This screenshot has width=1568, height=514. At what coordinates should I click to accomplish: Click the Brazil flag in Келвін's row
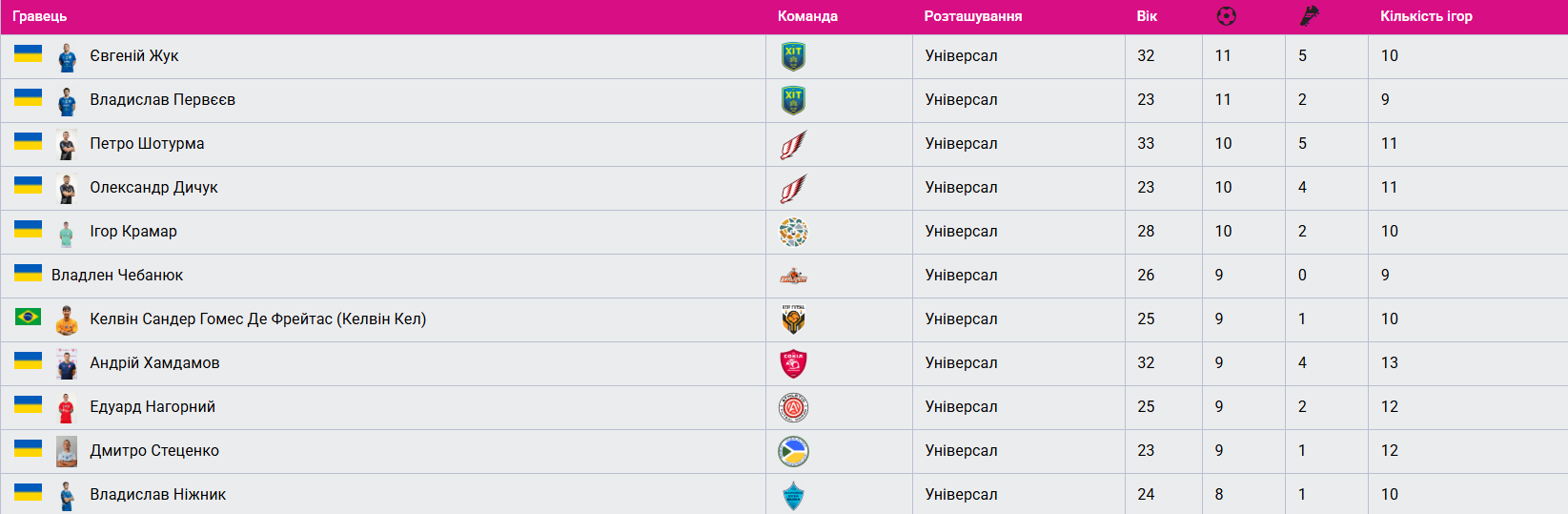coord(28,317)
